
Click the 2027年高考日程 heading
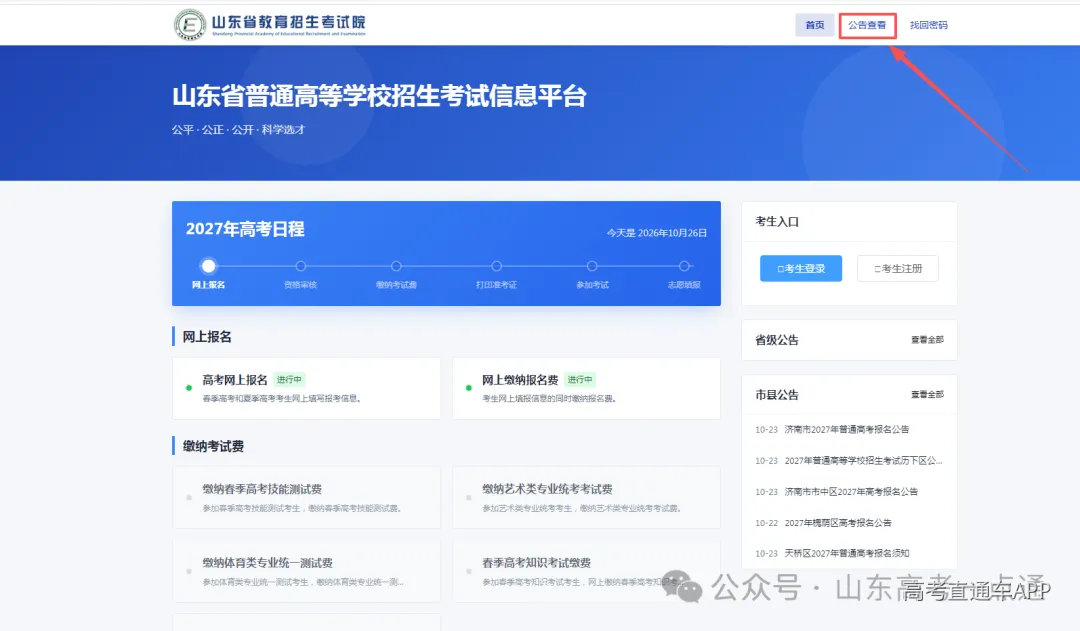(245, 229)
